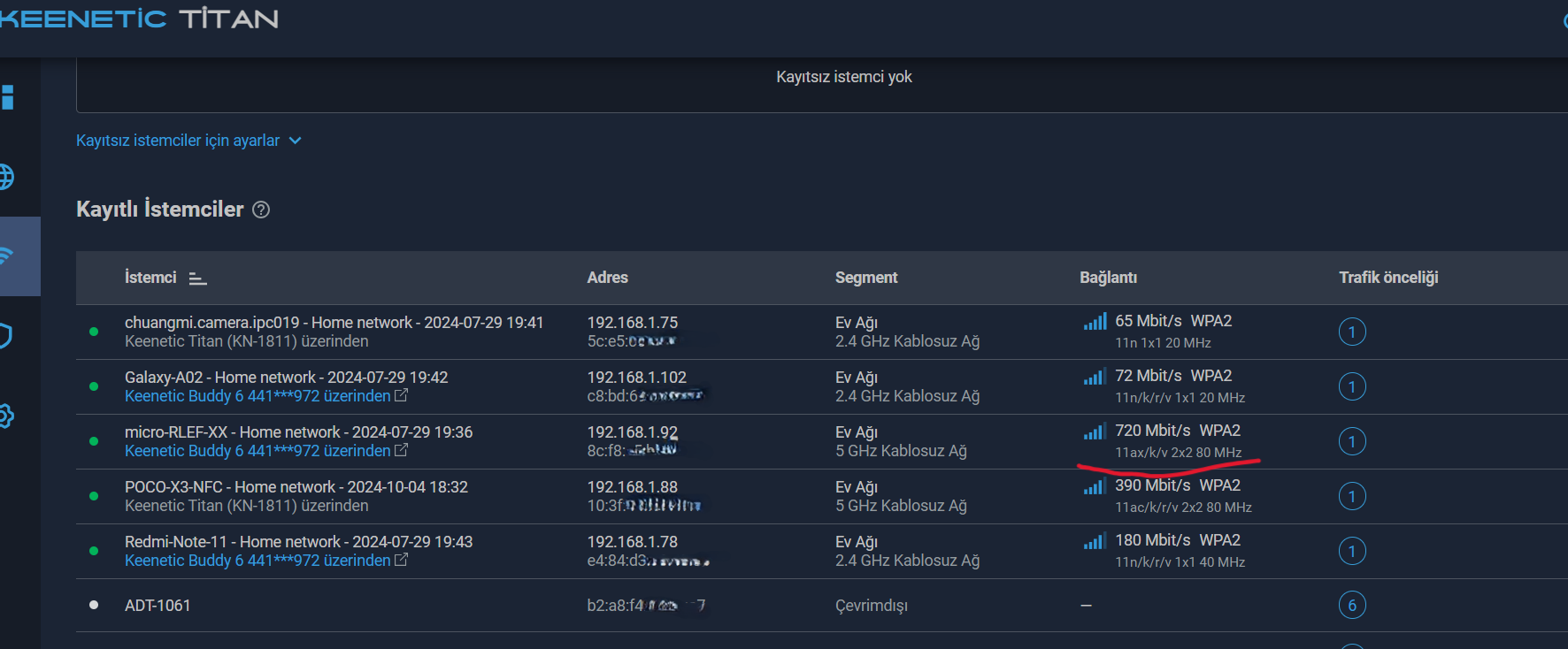Click the Çevrimdışı segment text
This screenshot has height=649, width=1568.
(871, 606)
